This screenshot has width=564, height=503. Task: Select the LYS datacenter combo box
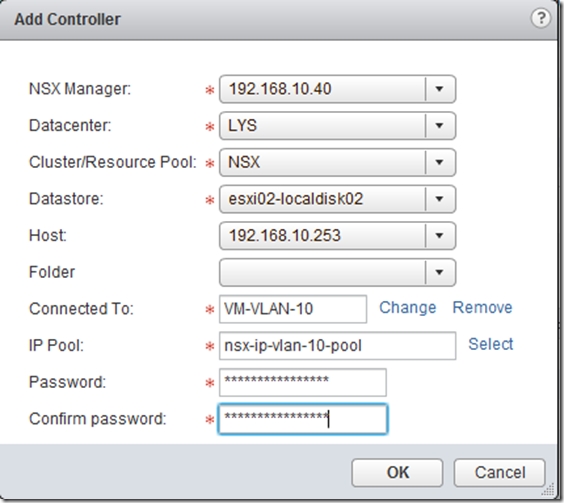[x=337, y=126]
